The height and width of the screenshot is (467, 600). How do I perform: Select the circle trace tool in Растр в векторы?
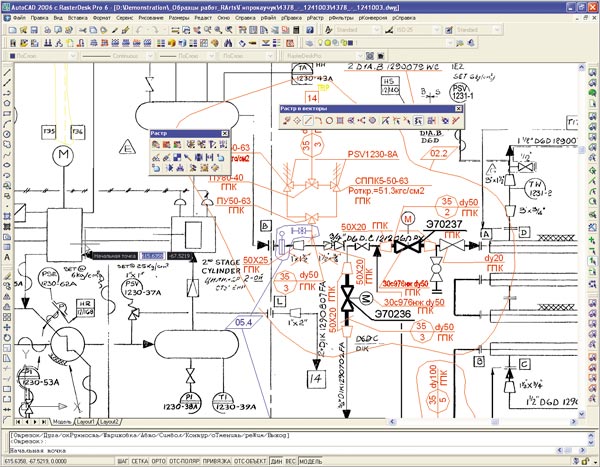point(330,121)
